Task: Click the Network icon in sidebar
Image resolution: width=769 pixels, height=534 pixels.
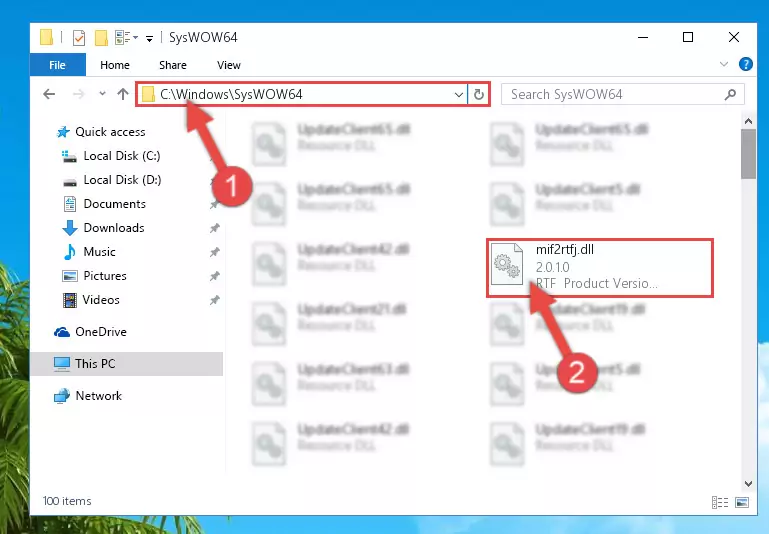Action: coord(62,396)
